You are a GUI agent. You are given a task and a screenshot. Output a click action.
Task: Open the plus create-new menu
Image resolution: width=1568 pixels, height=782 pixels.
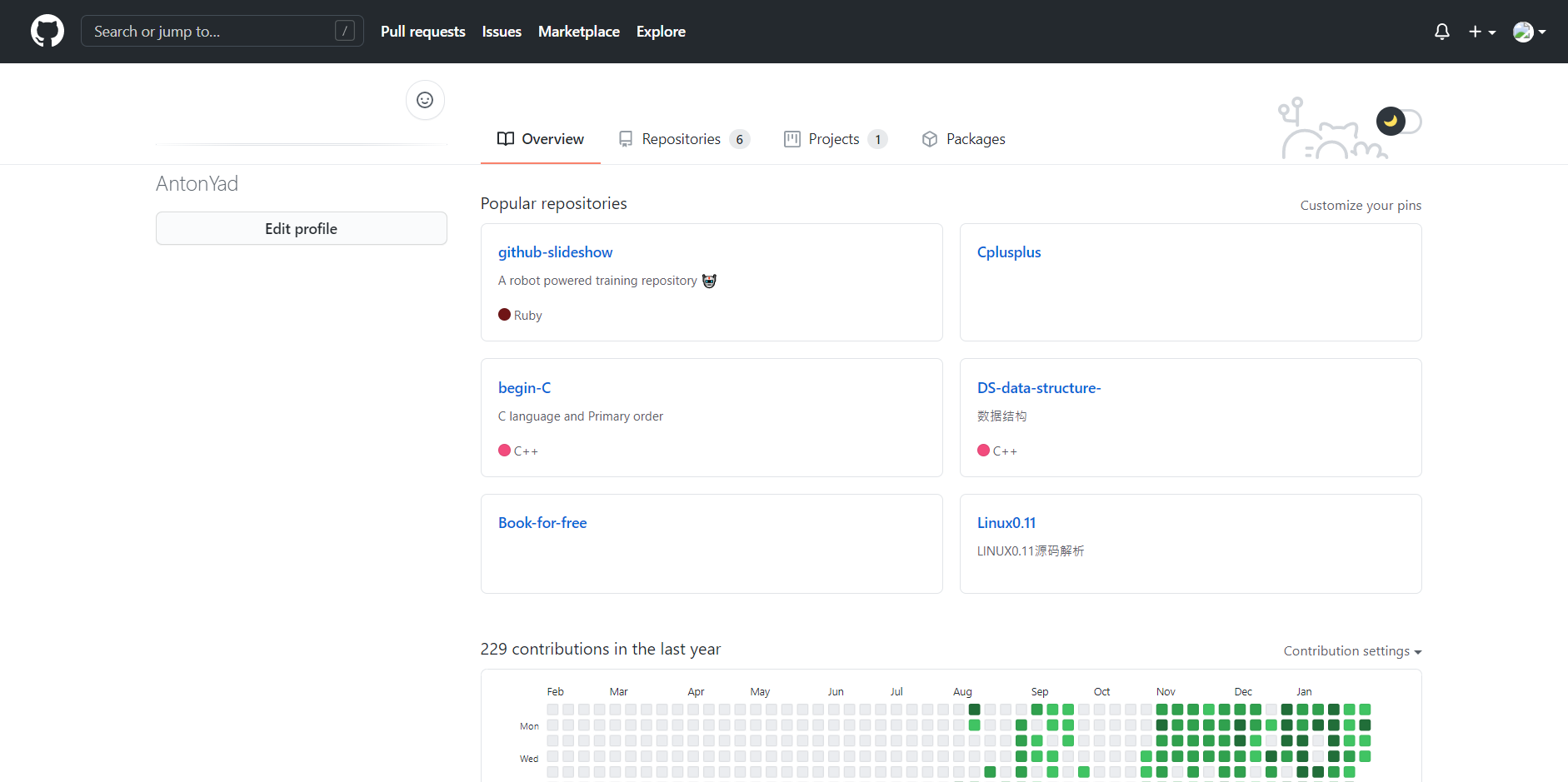(1482, 32)
